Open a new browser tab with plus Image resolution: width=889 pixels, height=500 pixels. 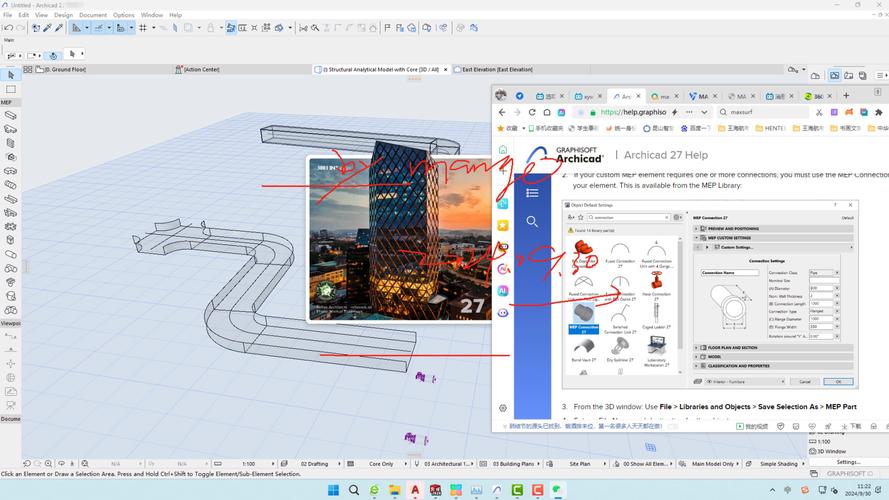(x=846, y=96)
